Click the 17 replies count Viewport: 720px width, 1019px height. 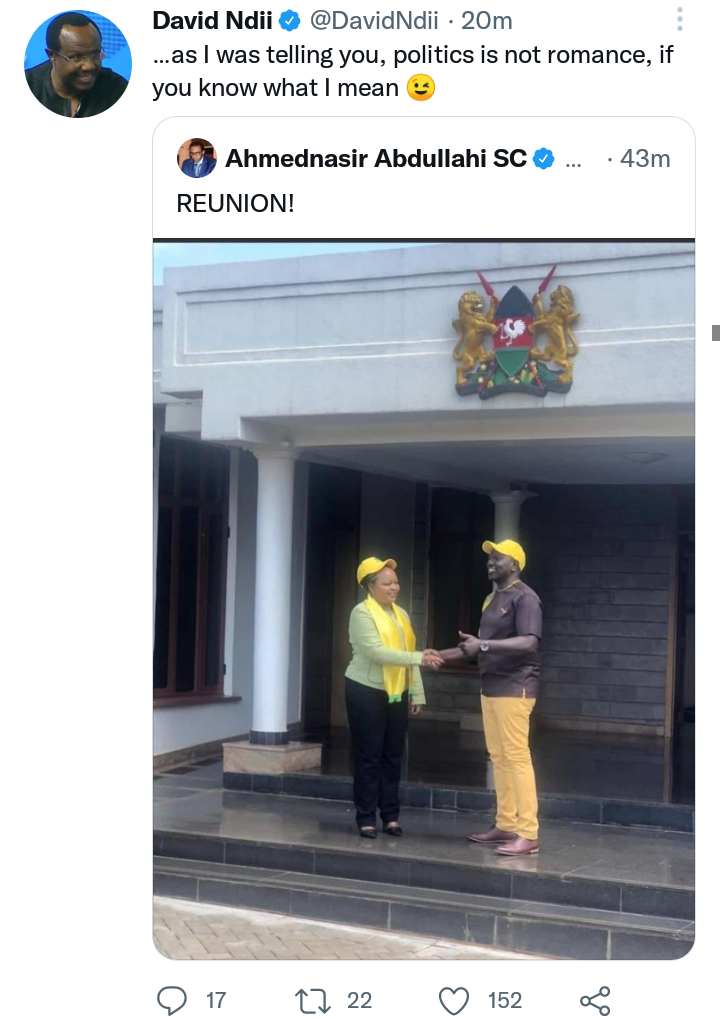[216, 1000]
